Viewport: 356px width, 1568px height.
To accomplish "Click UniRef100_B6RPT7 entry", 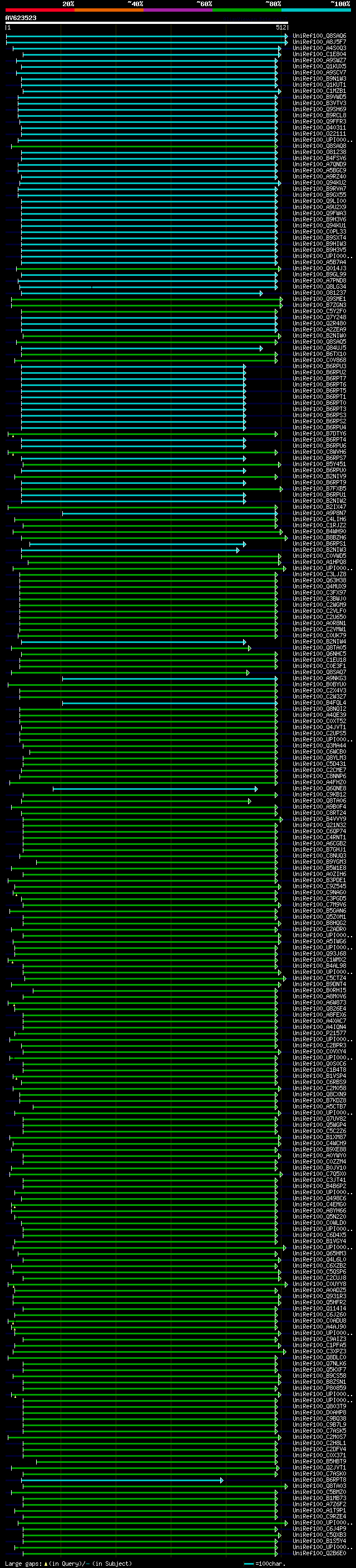I will tap(319, 379).
